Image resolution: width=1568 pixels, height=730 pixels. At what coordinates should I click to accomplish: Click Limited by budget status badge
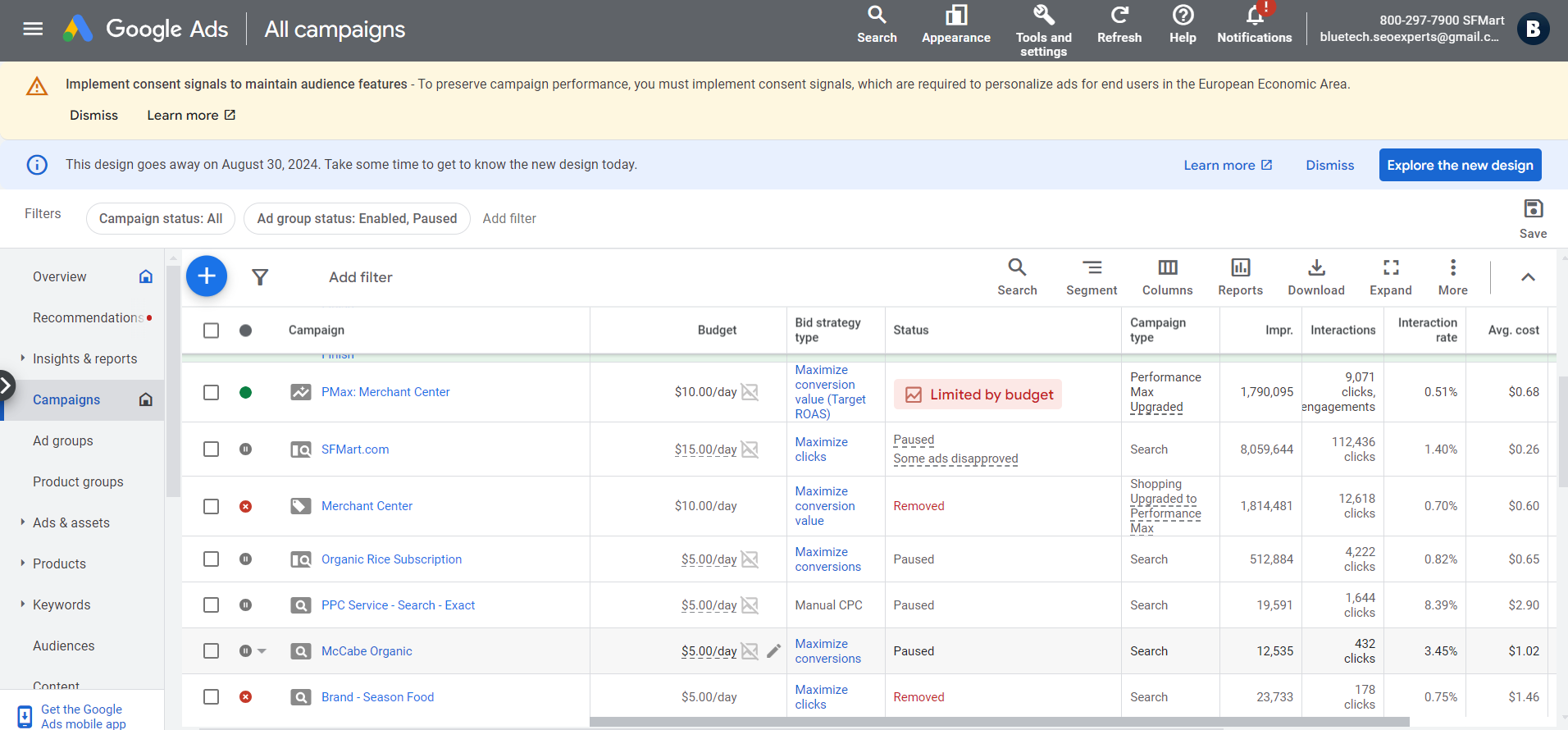978,395
